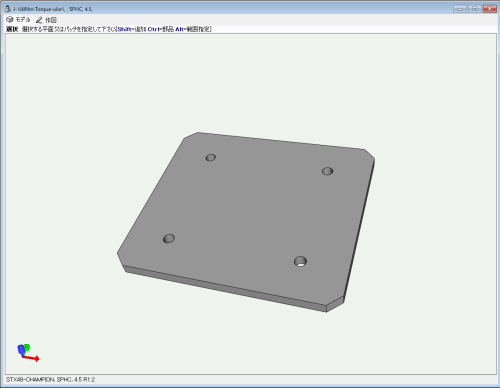Open the 作図 tab
This screenshot has height=388, width=500.
click(x=46, y=20)
